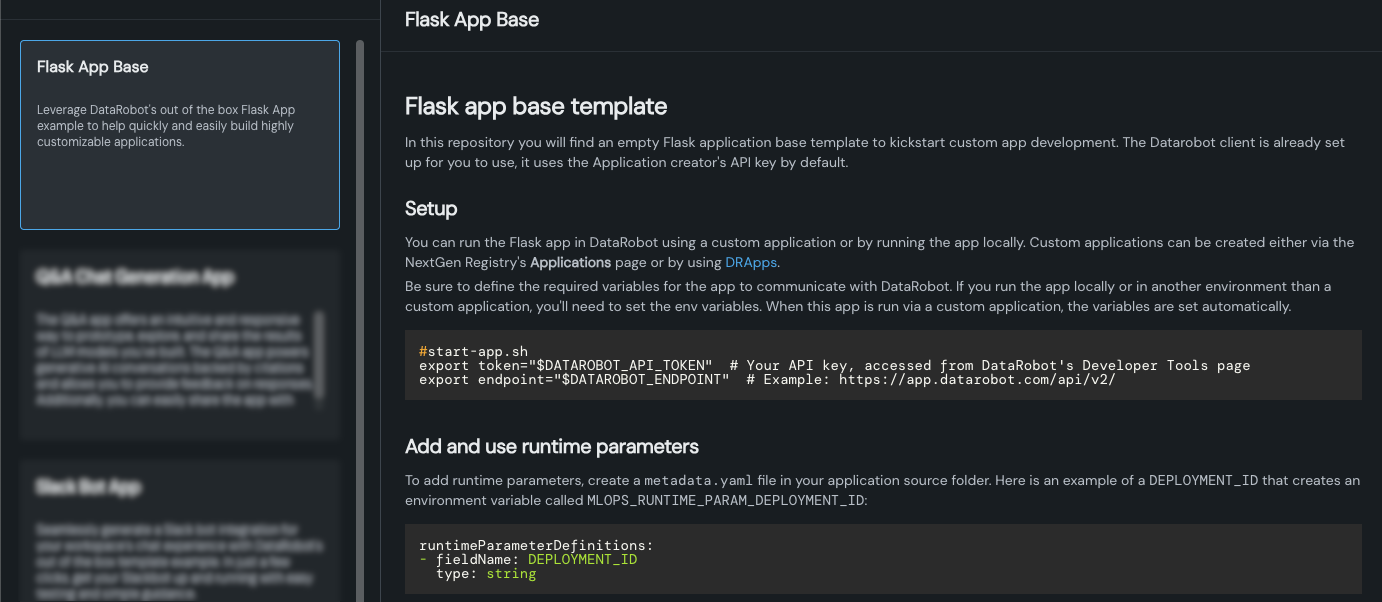The height and width of the screenshot is (602, 1382).
Task: Click Flask App Base card description text
Action: [x=166, y=126]
